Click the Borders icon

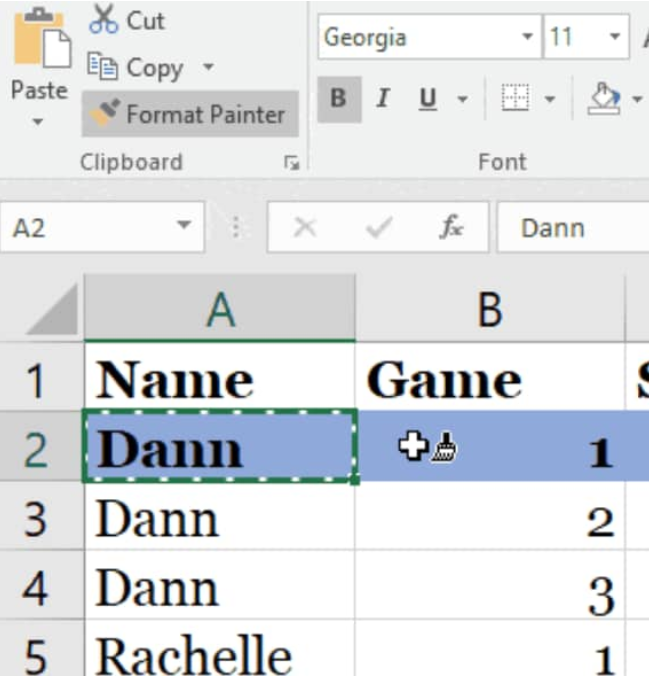[x=515, y=97]
